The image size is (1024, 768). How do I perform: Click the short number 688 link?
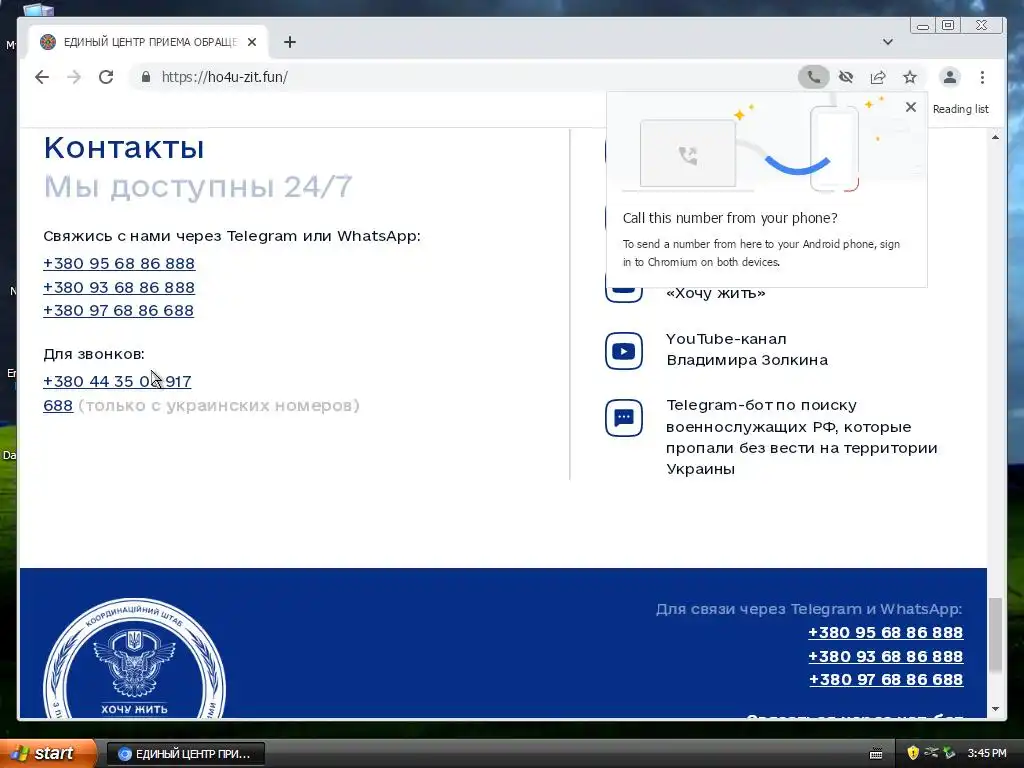click(58, 406)
